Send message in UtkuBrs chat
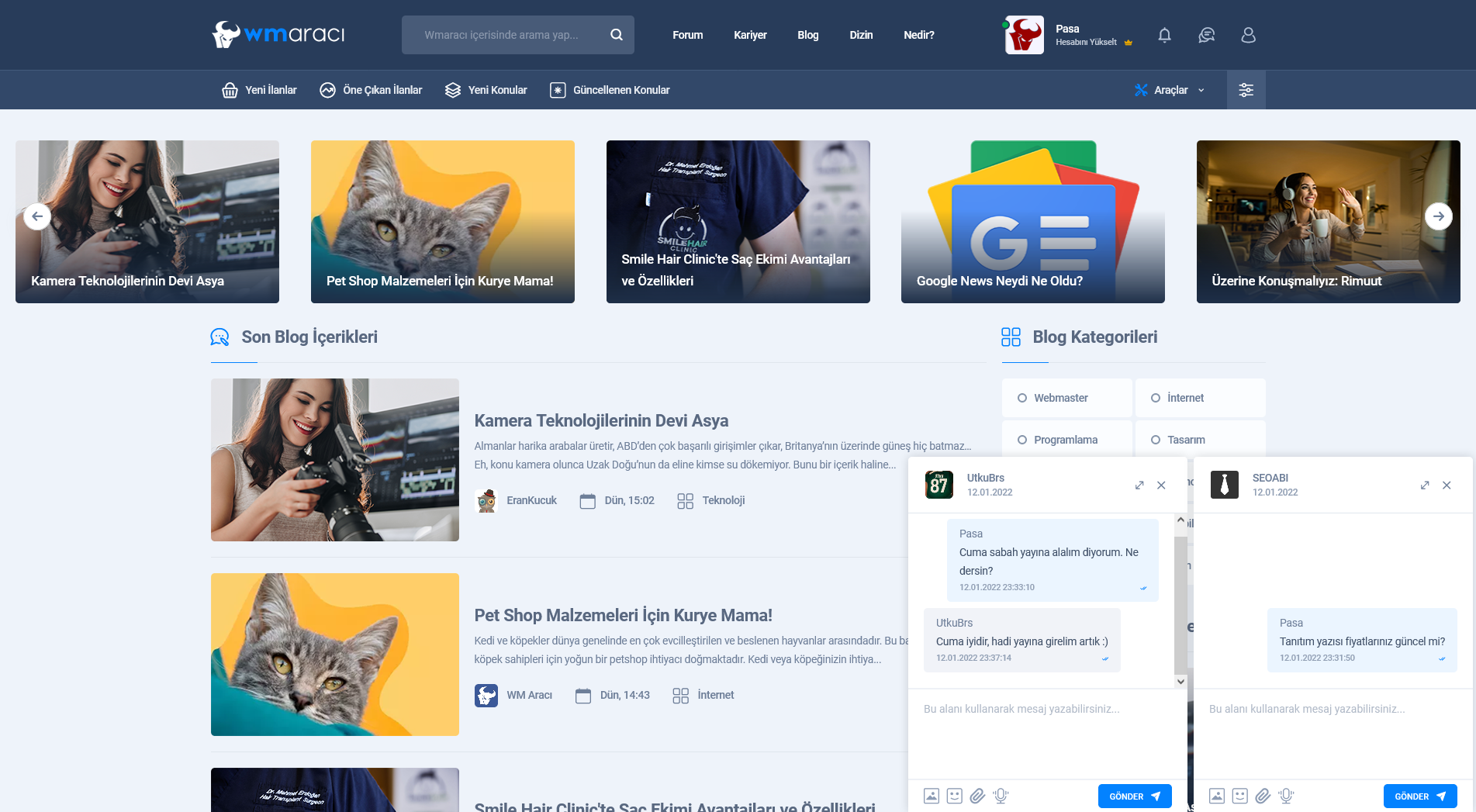 pyautogui.click(x=1135, y=796)
